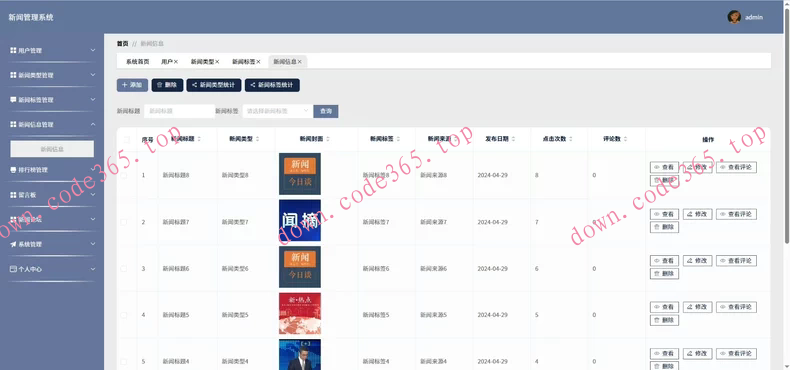The height and width of the screenshot is (370, 790).
Task: Go to 首页 via breadcrumb
Action: click(122, 44)
